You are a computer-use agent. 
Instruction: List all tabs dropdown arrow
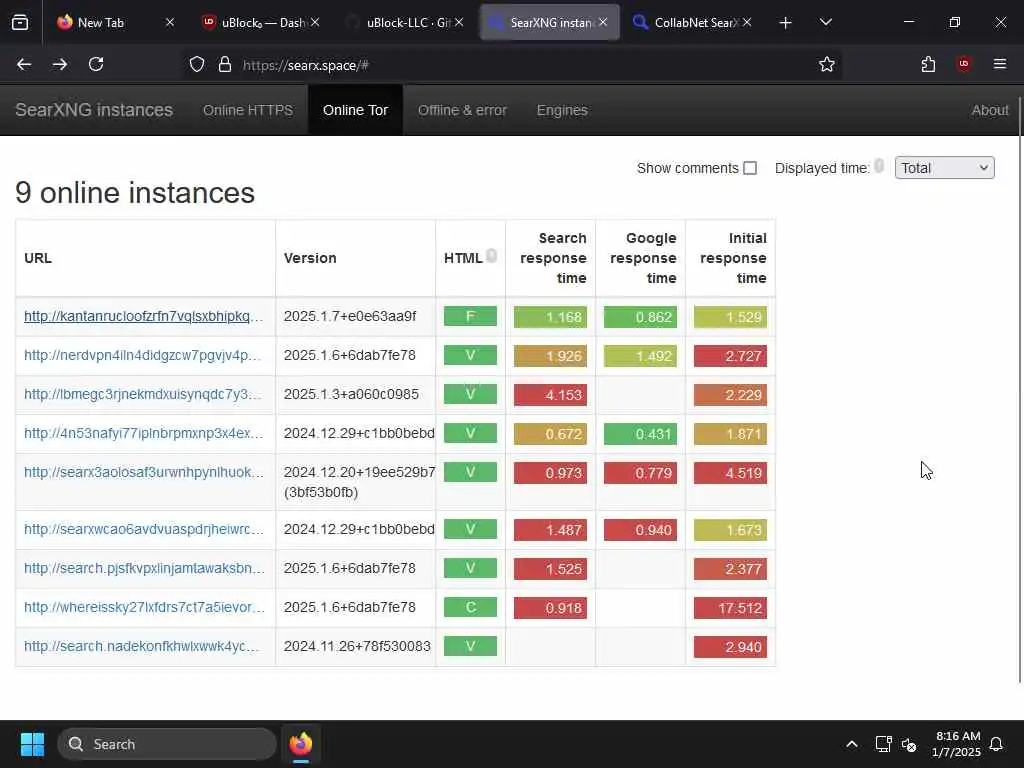(x=825, y=22)
